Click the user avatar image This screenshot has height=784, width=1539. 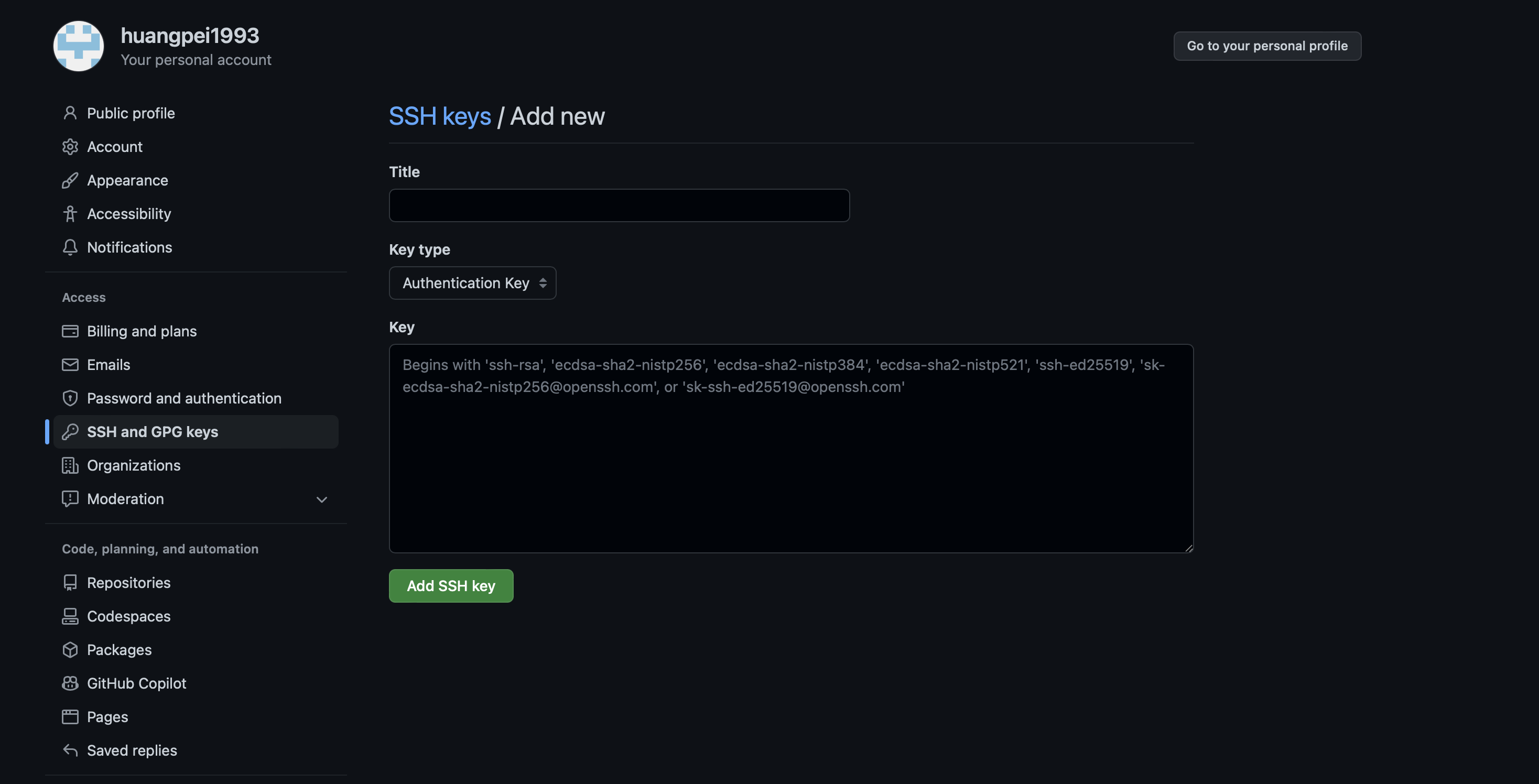[x=78, y=46]
